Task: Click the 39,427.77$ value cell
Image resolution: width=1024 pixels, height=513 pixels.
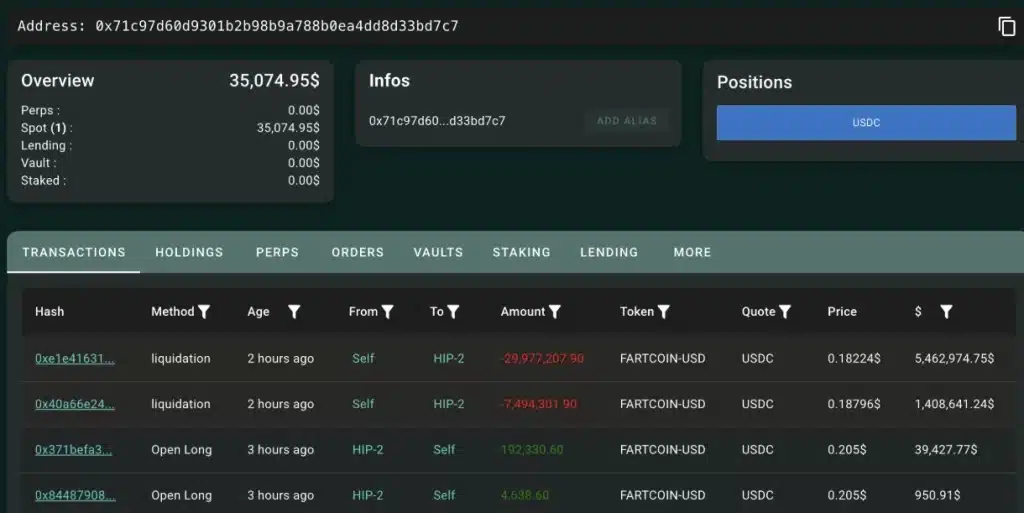Action: (x=946, y=450)
